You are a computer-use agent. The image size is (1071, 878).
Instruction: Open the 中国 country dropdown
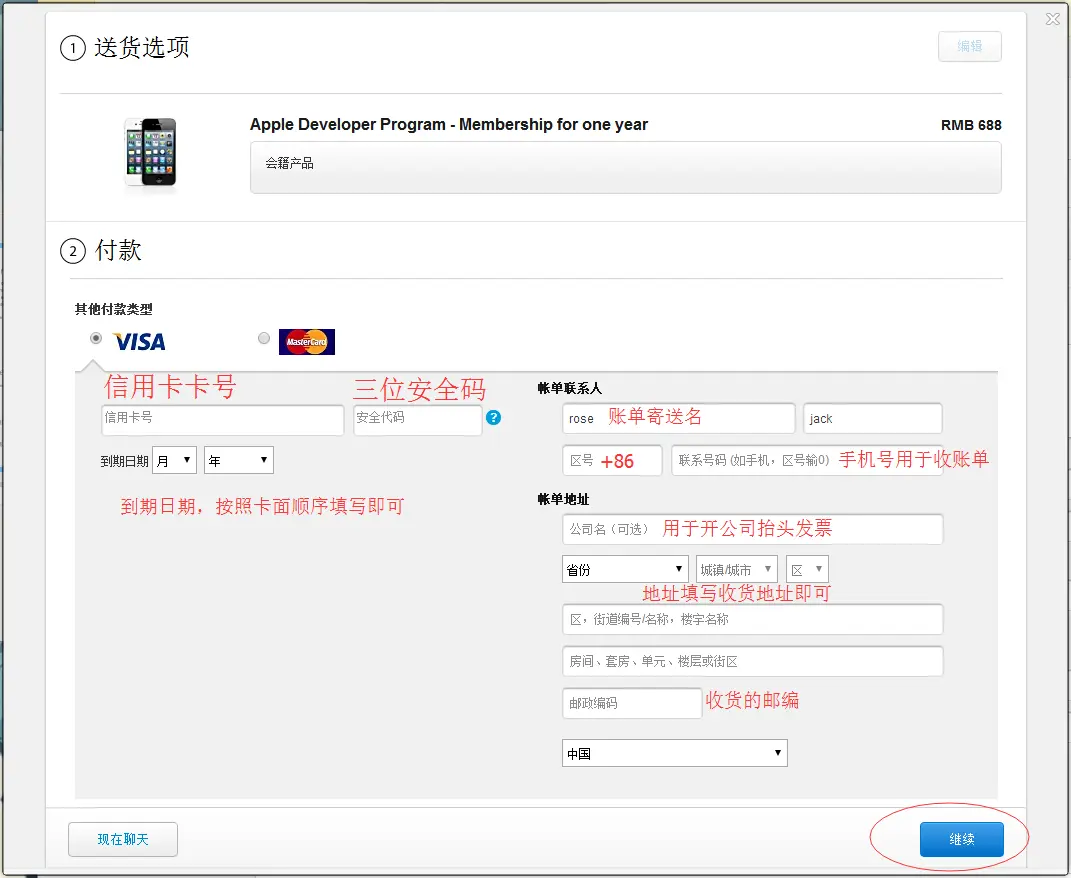point(675,753)
